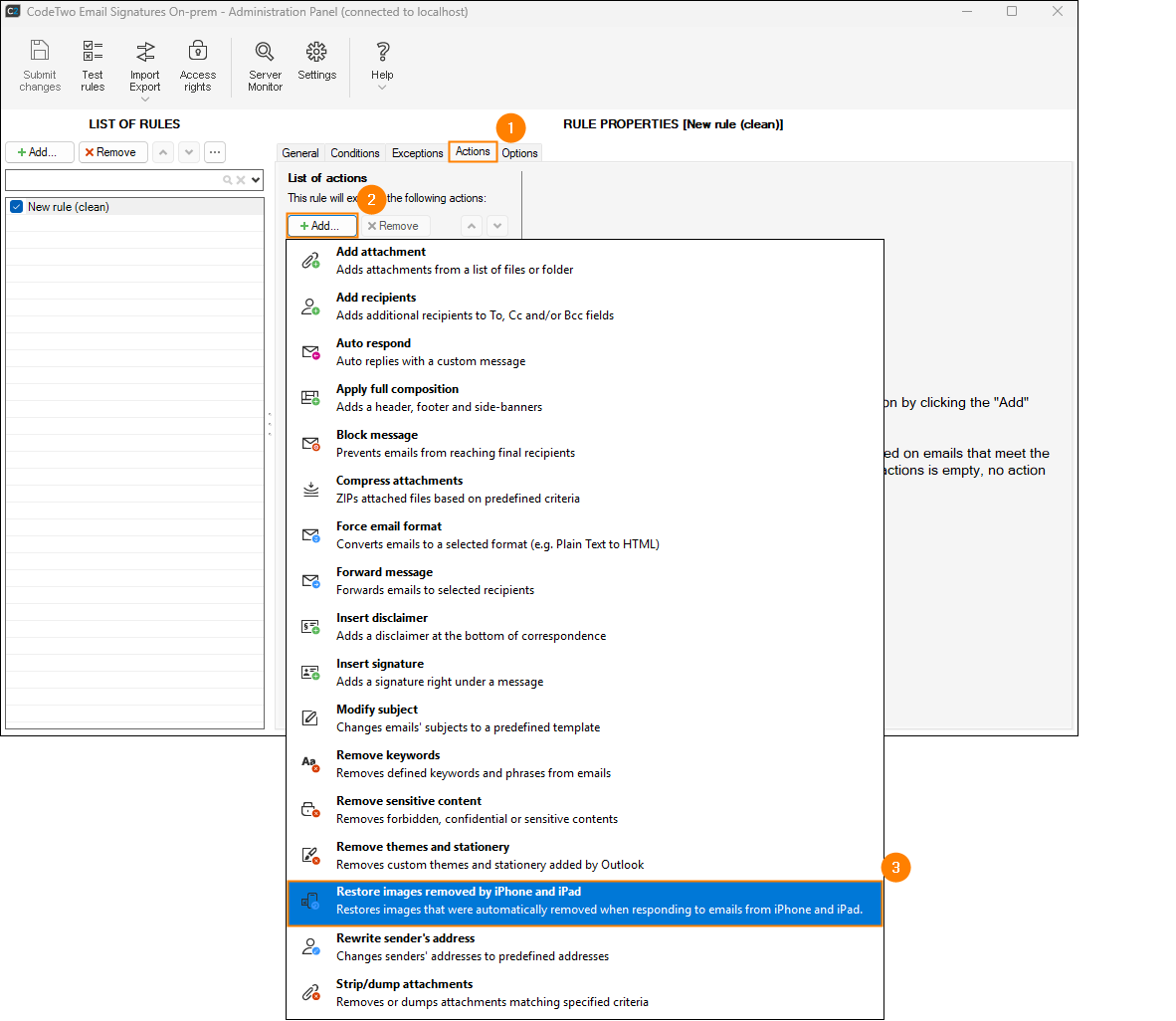Click the ellipsis button in rules list
The width and height of the screenshot is (1176, 1021).
215,152
